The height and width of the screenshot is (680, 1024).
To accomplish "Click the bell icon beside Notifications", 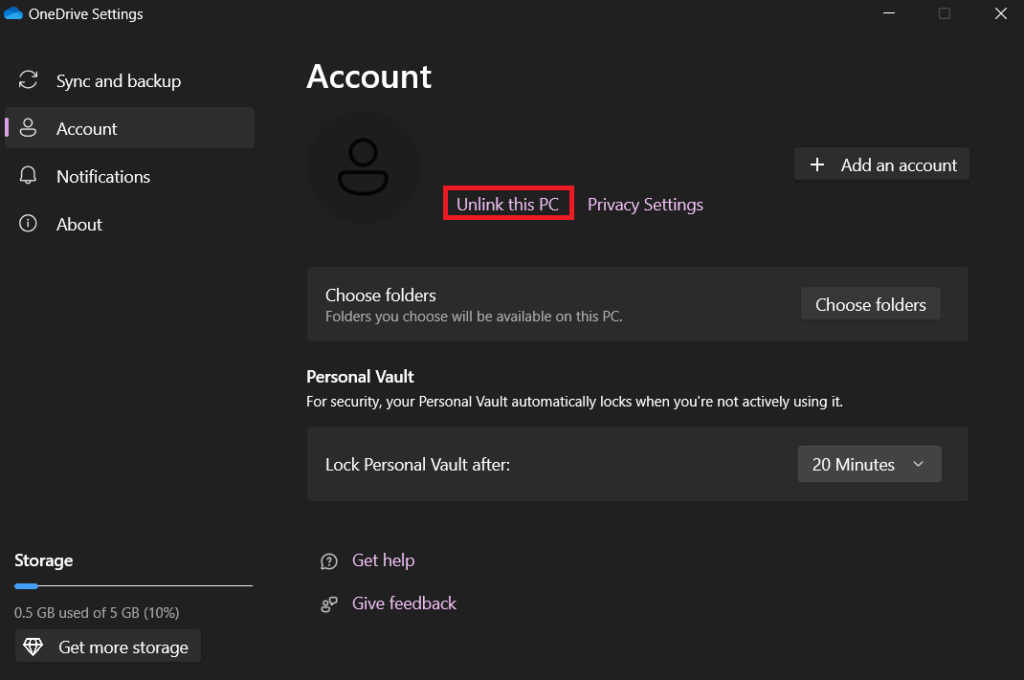I will (28, 175).
